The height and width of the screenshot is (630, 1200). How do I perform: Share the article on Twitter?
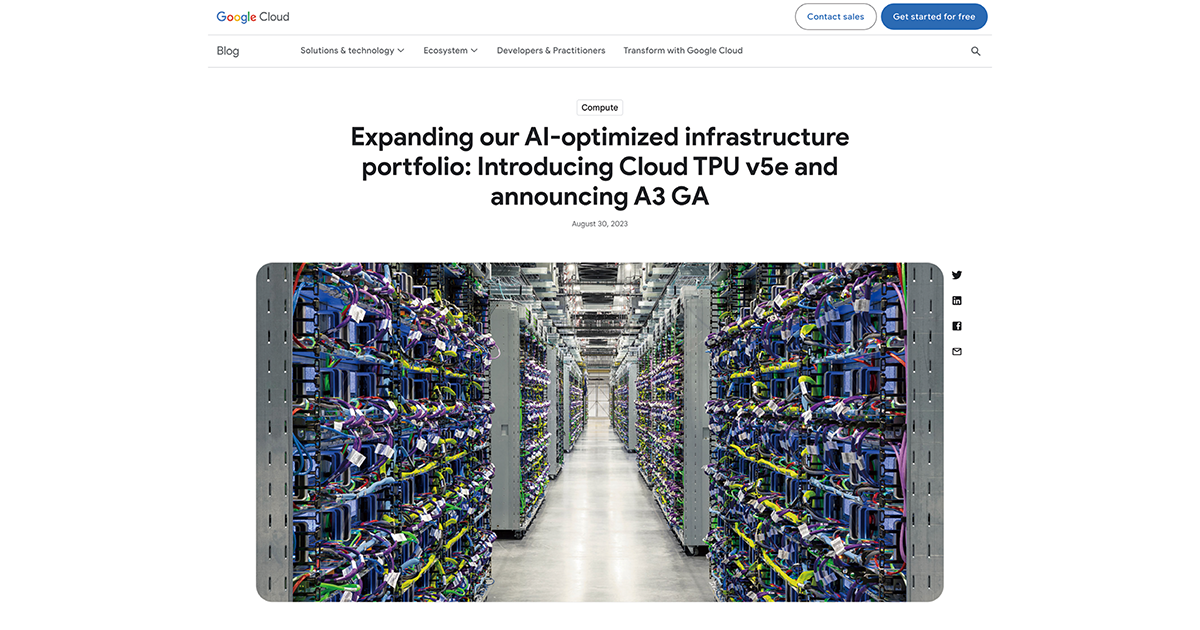tap(957, 275)
